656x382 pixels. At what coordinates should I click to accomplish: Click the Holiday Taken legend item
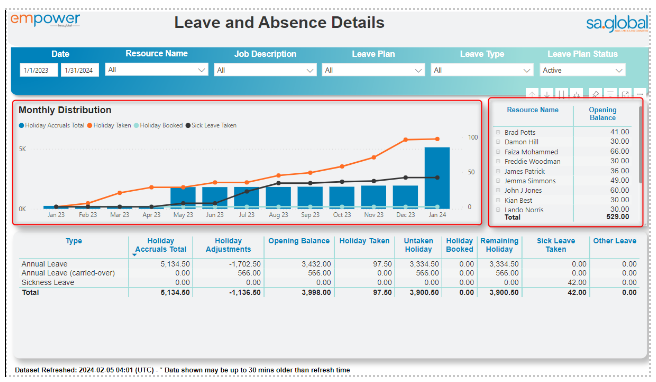[109, 126]
